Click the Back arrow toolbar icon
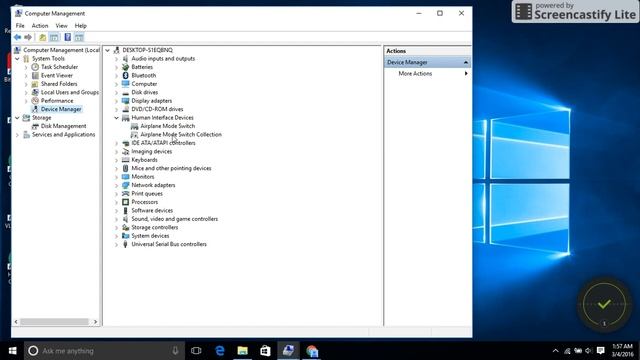This screenshot has width=640, height=360. pyautogui.click(x=17, y=38)
